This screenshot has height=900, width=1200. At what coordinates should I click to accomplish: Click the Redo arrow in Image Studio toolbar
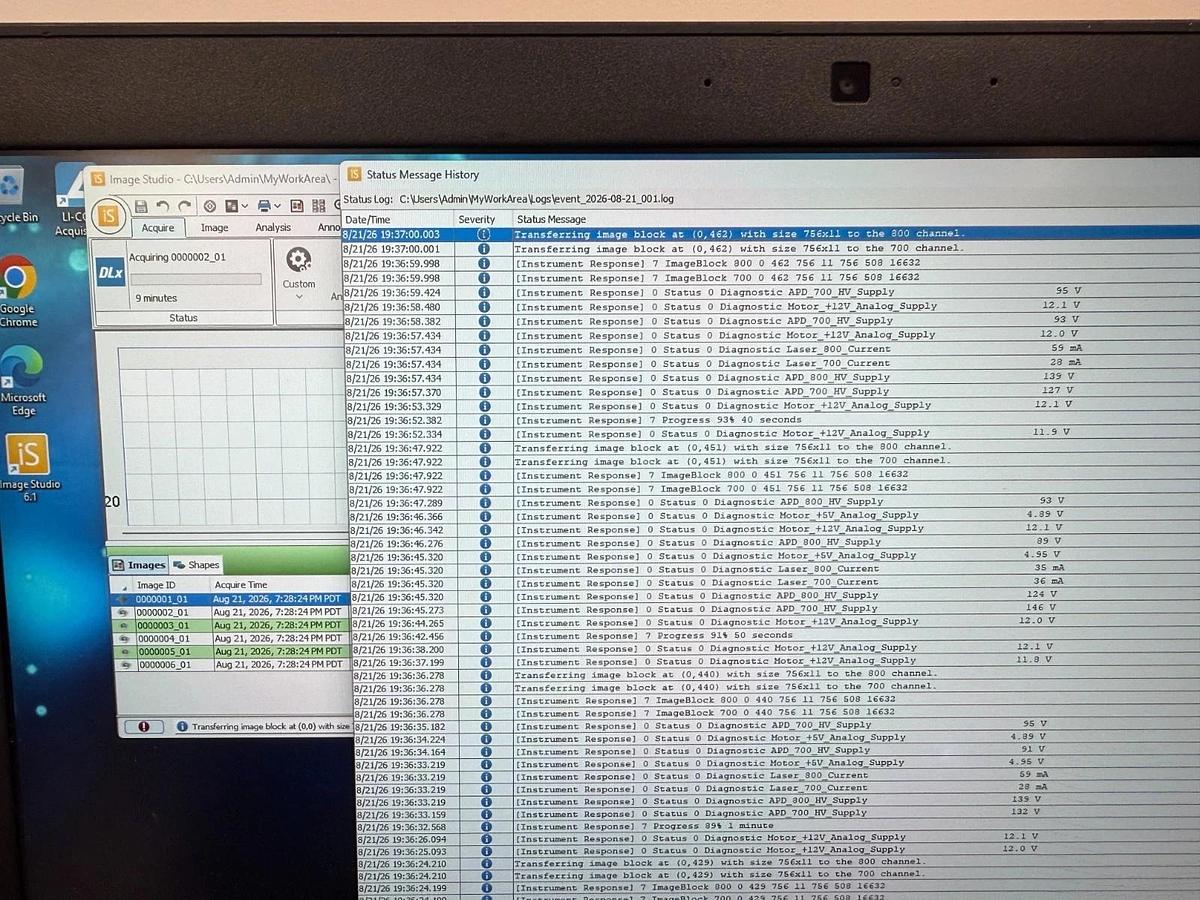tap(184, 206)
